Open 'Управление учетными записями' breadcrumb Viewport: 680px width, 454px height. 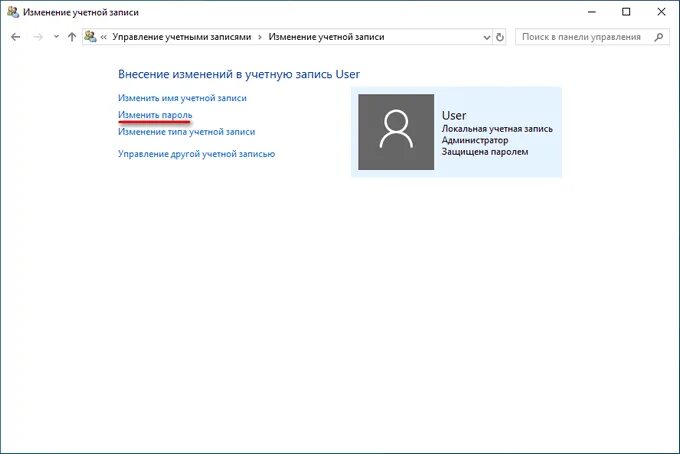(x=182, y=37)
